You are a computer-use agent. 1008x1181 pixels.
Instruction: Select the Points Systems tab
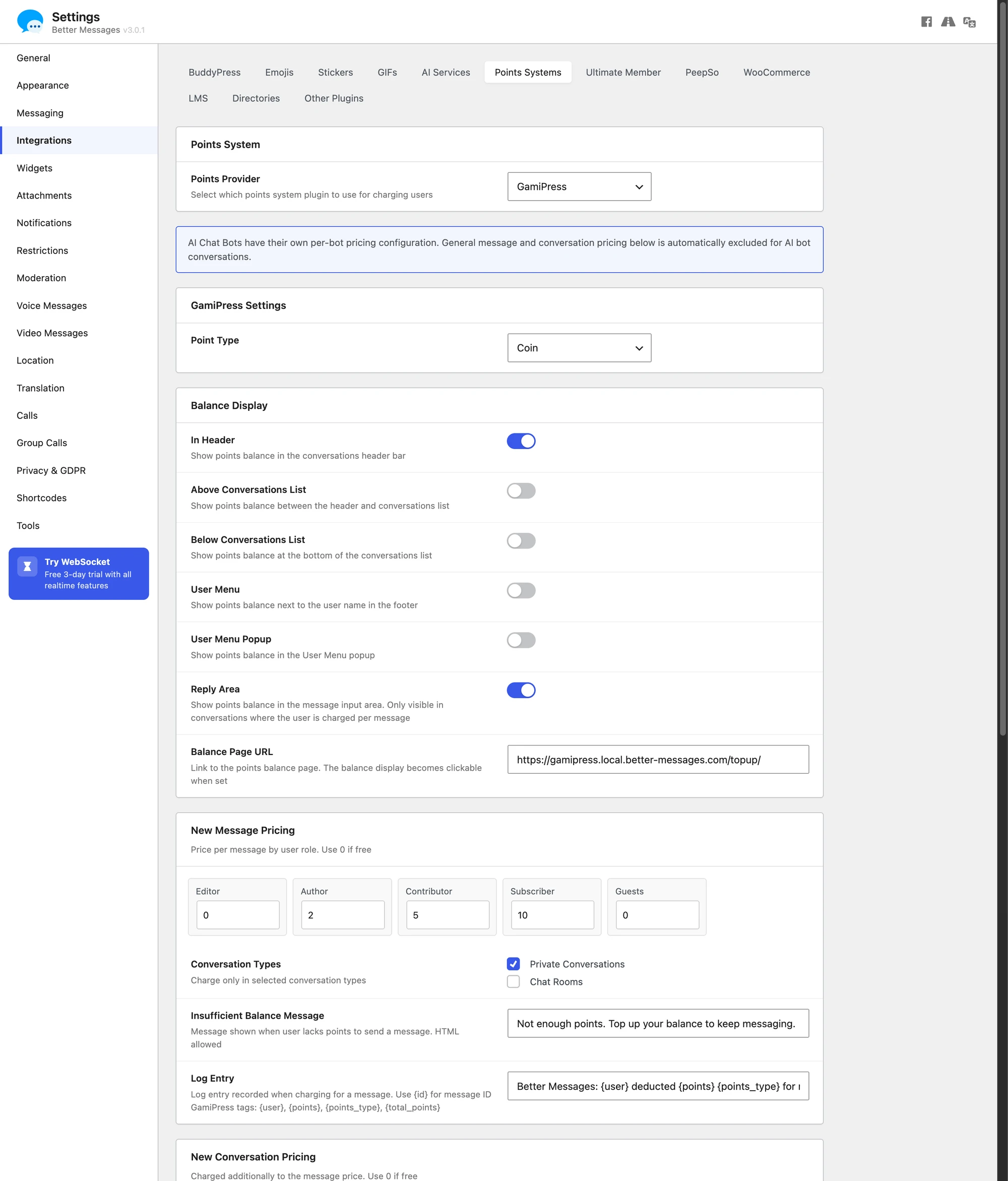coord(528,73)
